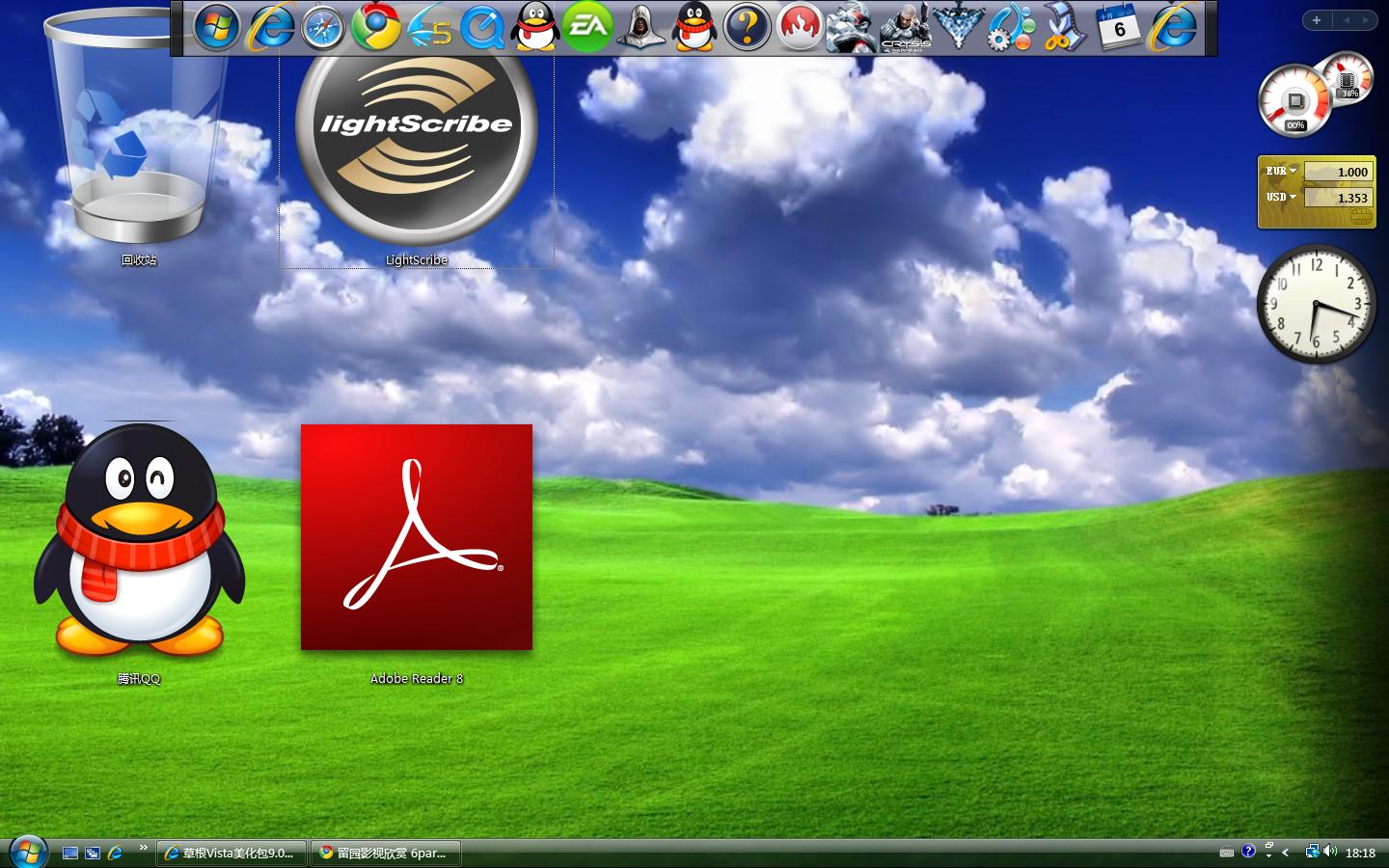Launch Crysis Warhead from the dock
The height and width of the screenshot is (868, 1389).
point(905,27)
